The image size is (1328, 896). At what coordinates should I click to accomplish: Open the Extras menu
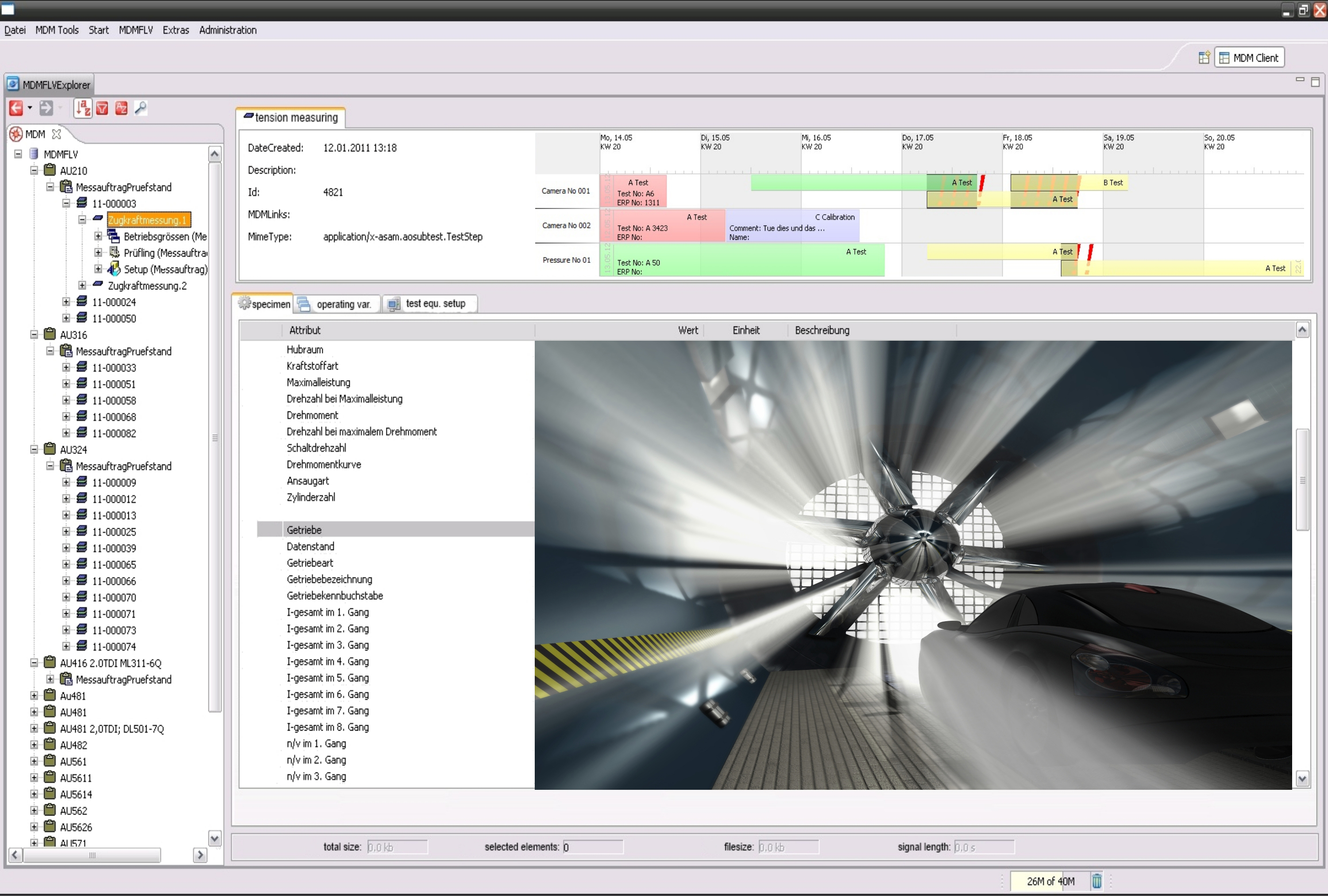pyautogui.click(x=176, y=30)
